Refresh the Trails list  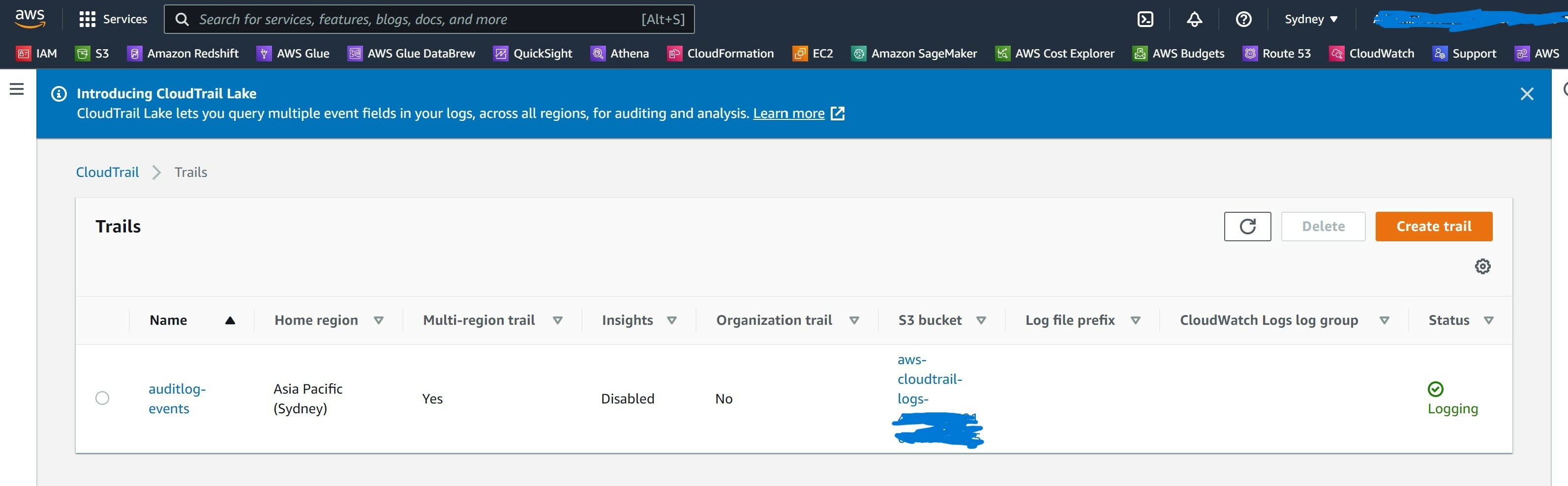1247,226
